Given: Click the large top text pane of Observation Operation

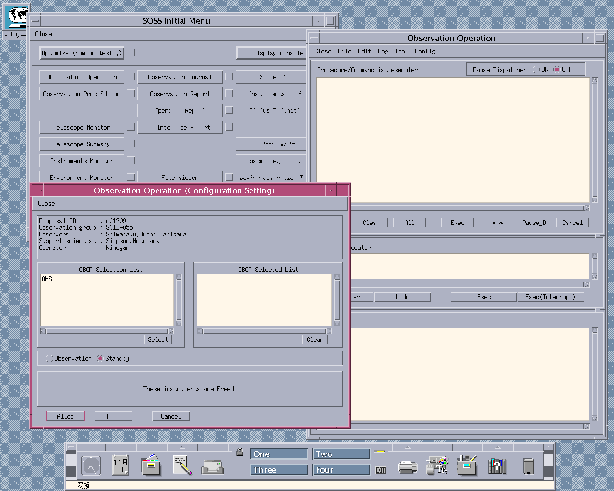Looking at the screenshot, I should [x=453, y=140].
